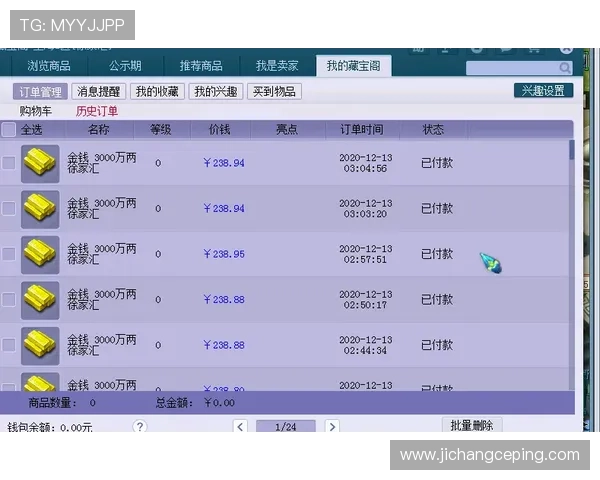Check the order from 02:57:51
This screenshot has width=600, height=480.
[x=8, y=254]
